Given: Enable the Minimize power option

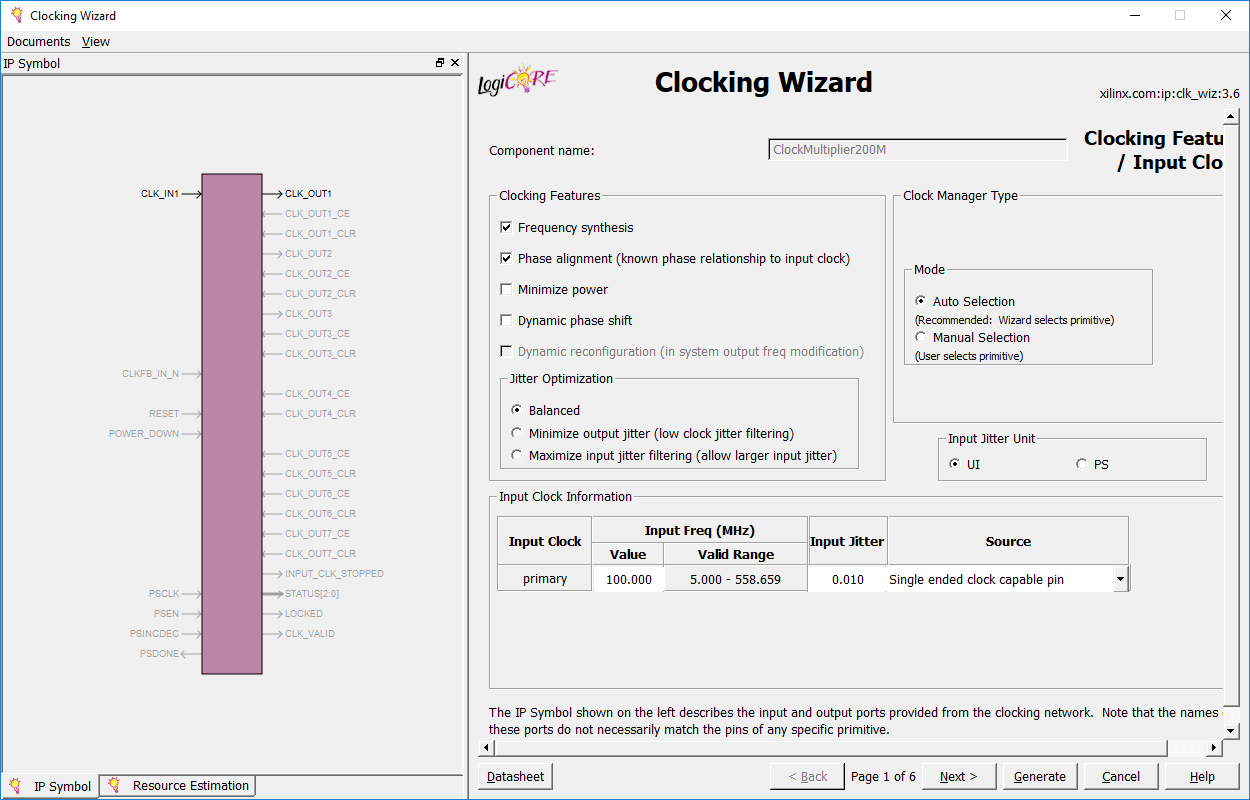Looking at the screenshot, I should point(506,289).
